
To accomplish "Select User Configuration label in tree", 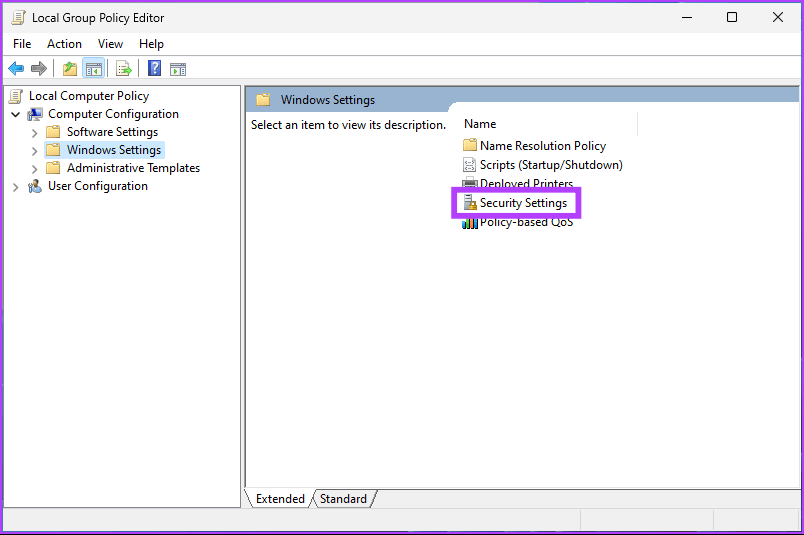I will pyautogui.click(x=98, y=186).
